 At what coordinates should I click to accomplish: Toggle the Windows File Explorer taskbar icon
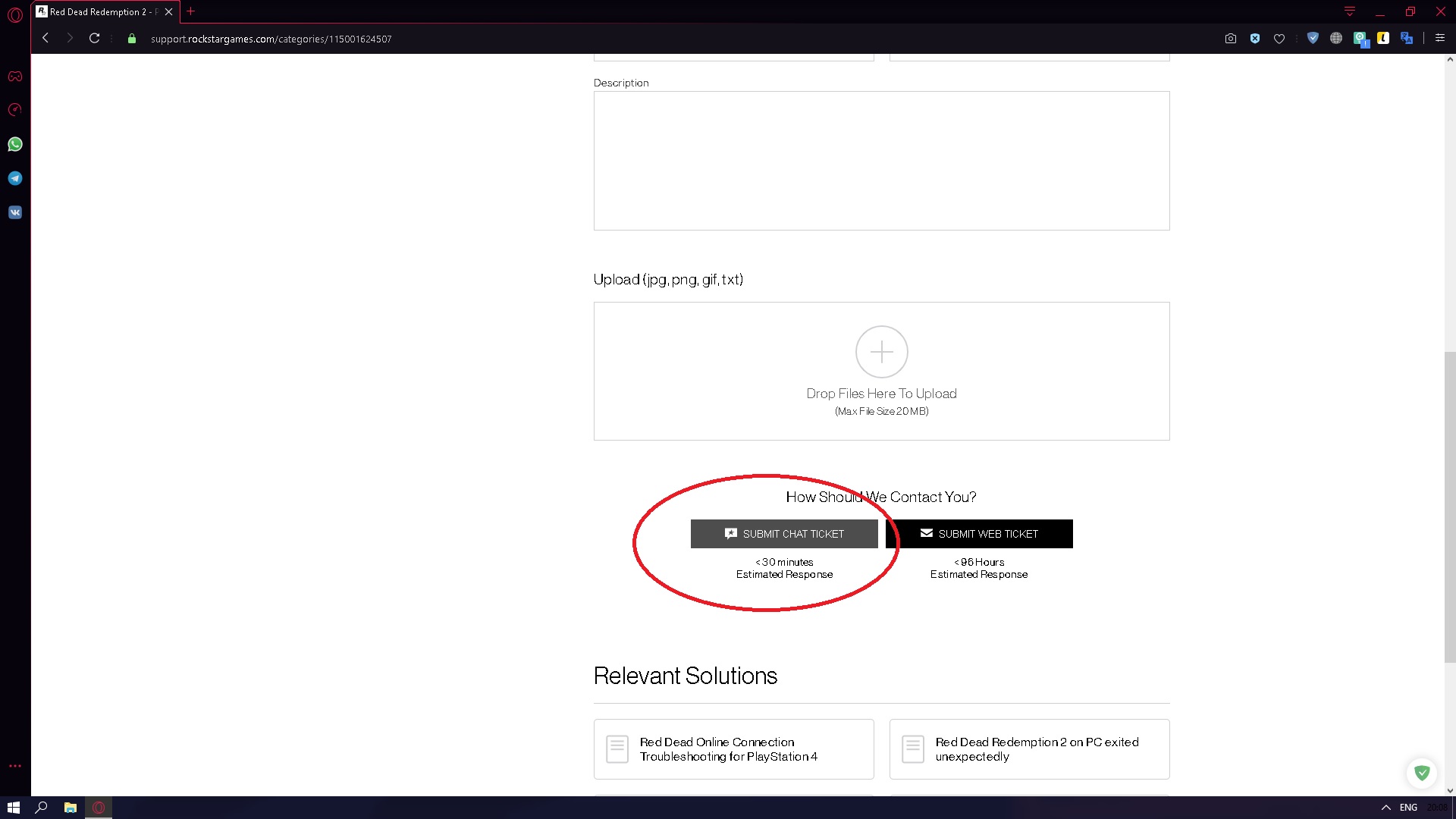tap(70, 807)
